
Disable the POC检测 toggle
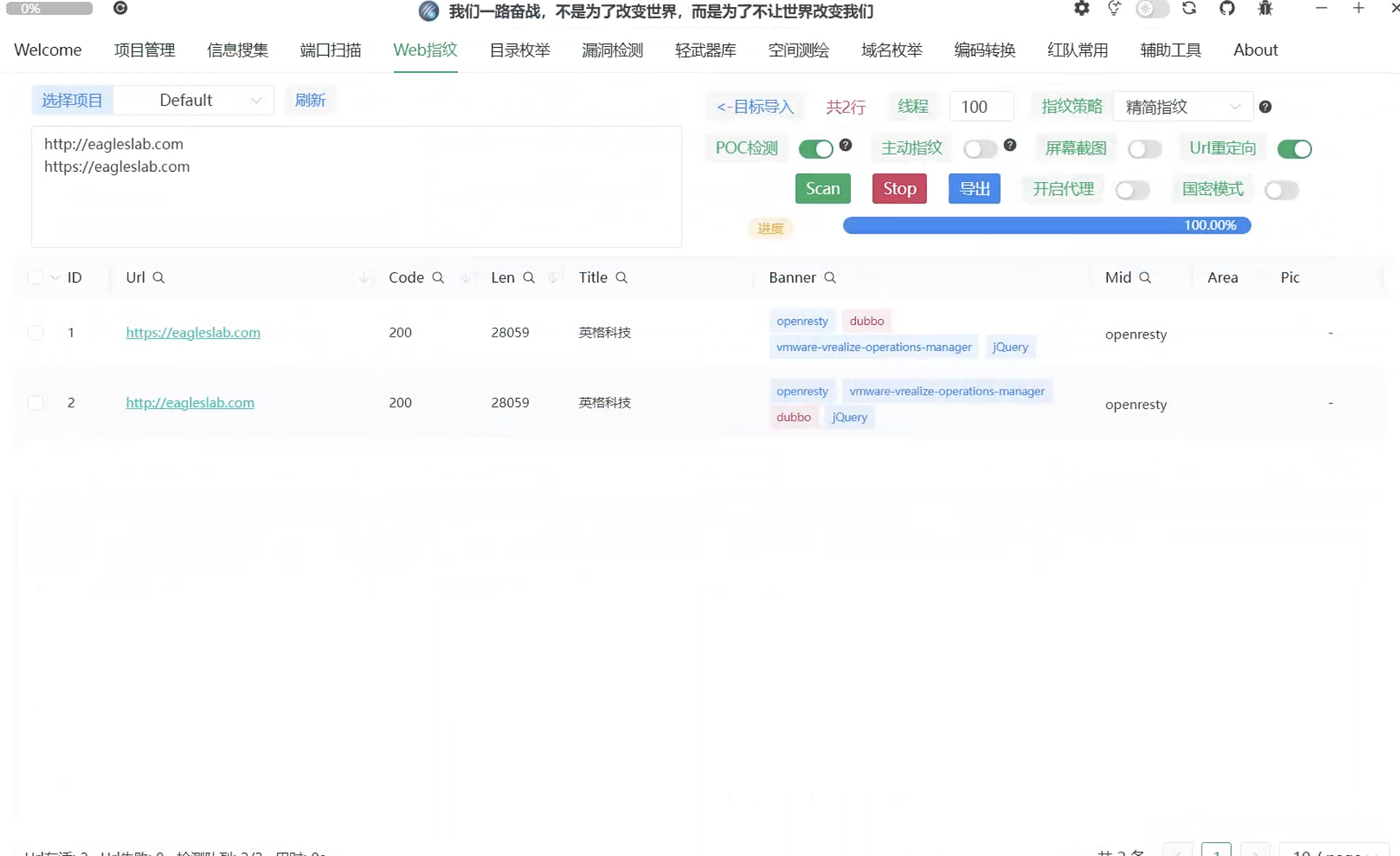click(x=815, y=149)
